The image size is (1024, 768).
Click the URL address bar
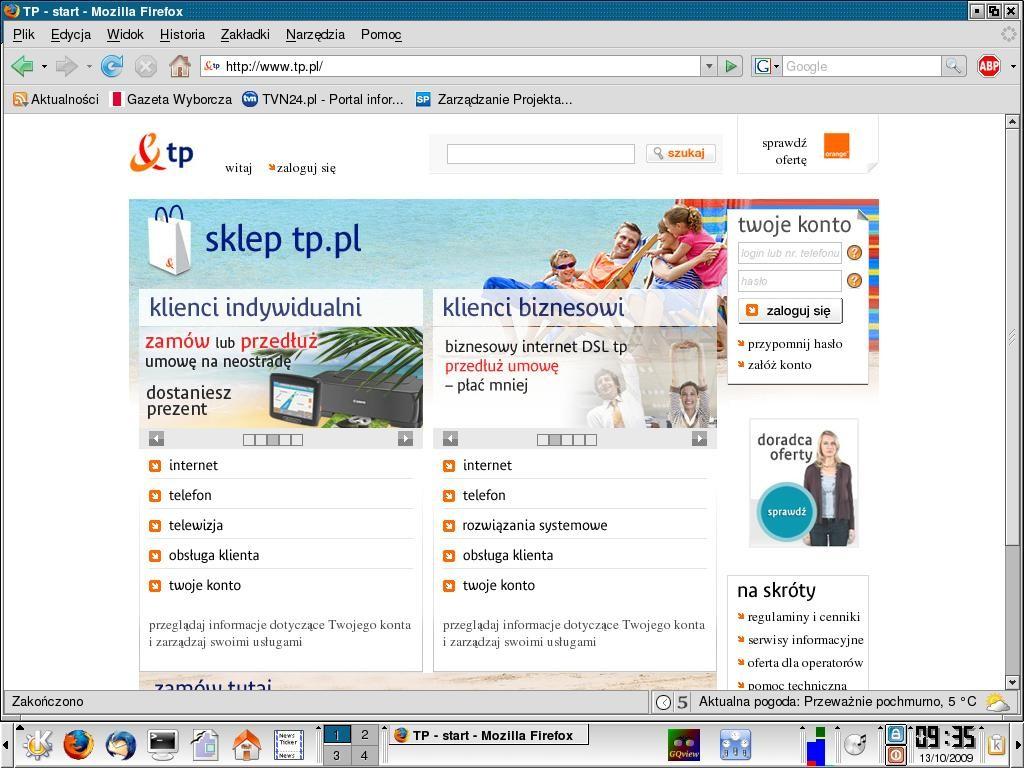click(x=451, y=66)
